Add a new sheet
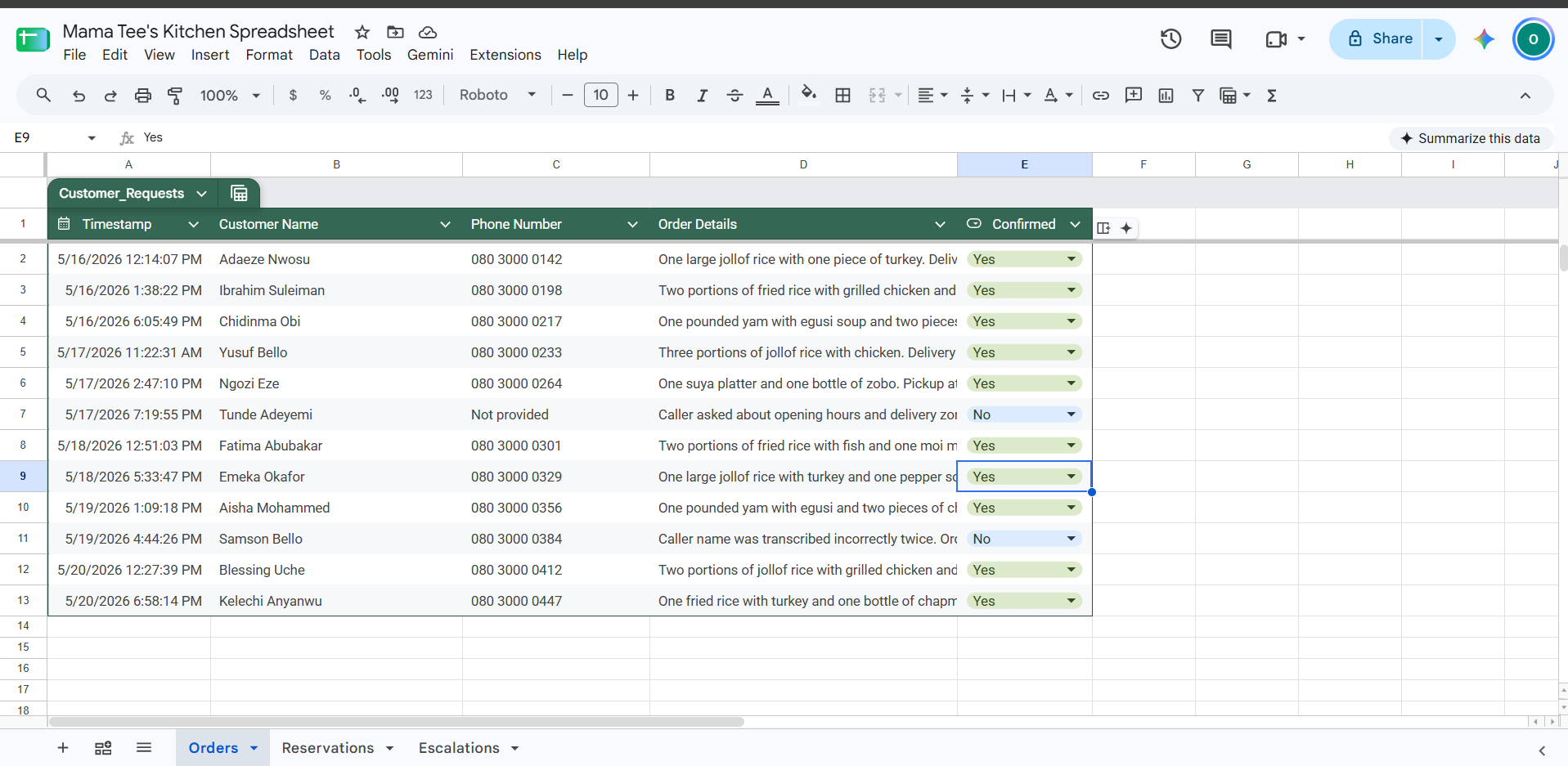This screenshot has width=1568, height=766. (63, 748)
